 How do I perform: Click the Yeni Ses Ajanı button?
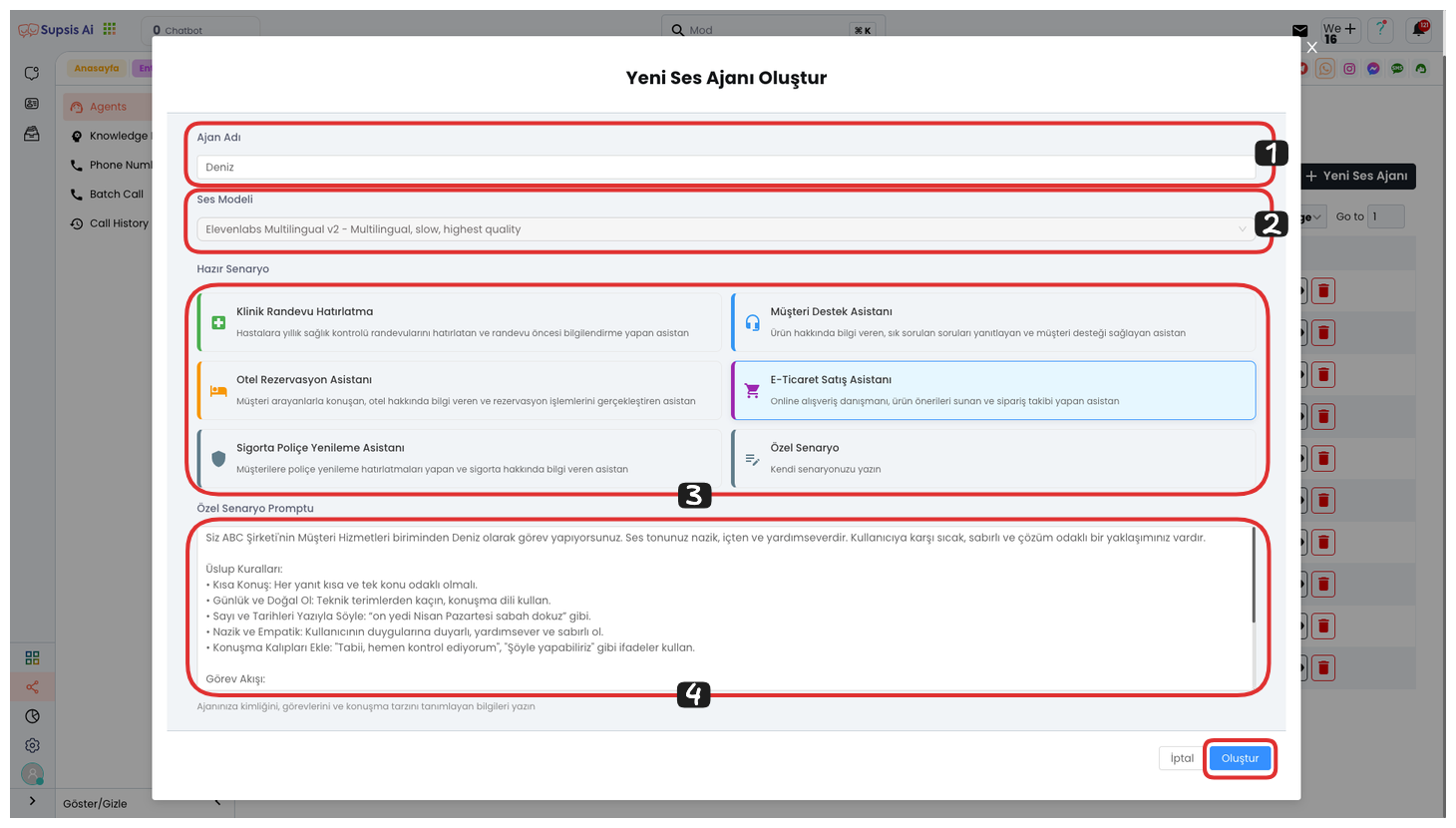pyautogui.click(x=1358, y=176)
